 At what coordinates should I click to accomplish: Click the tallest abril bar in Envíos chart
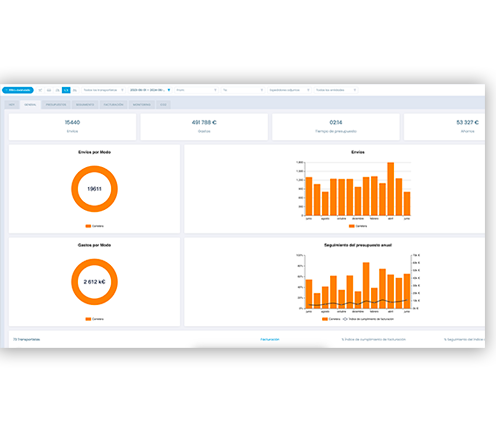[x=390, y=189]
